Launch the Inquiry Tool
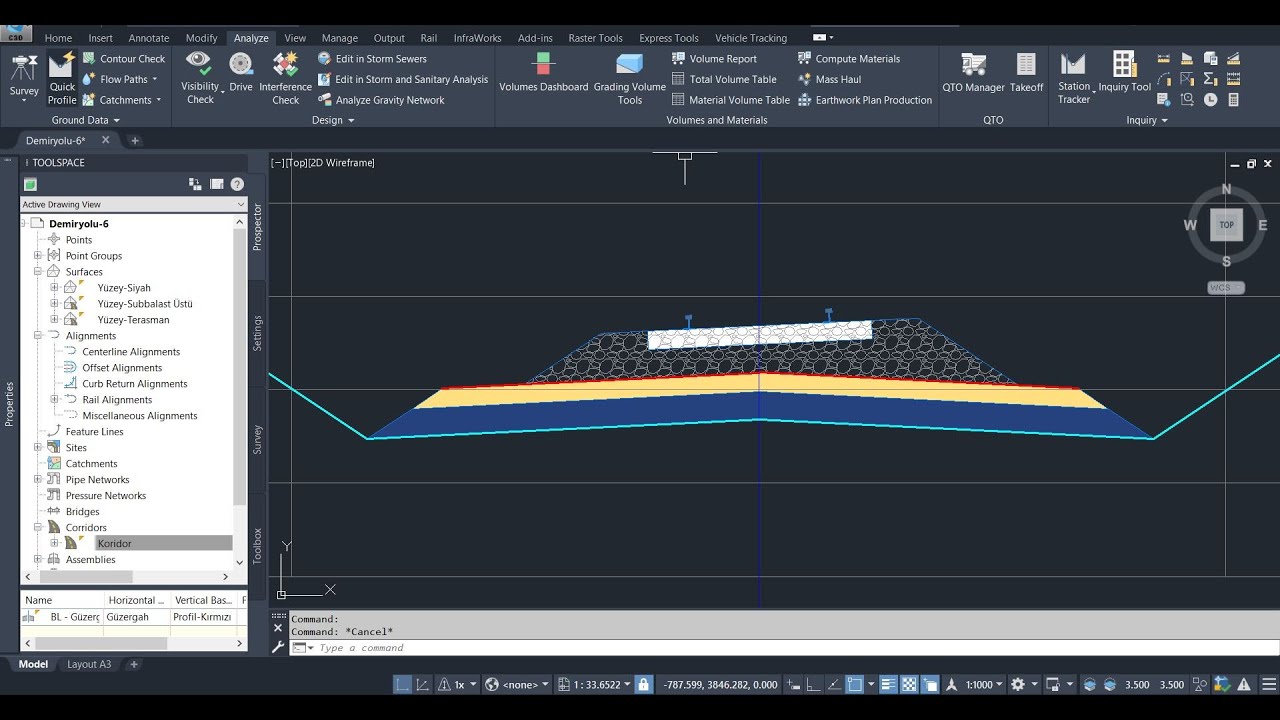1280x720 pixels. click(1125, 72)
